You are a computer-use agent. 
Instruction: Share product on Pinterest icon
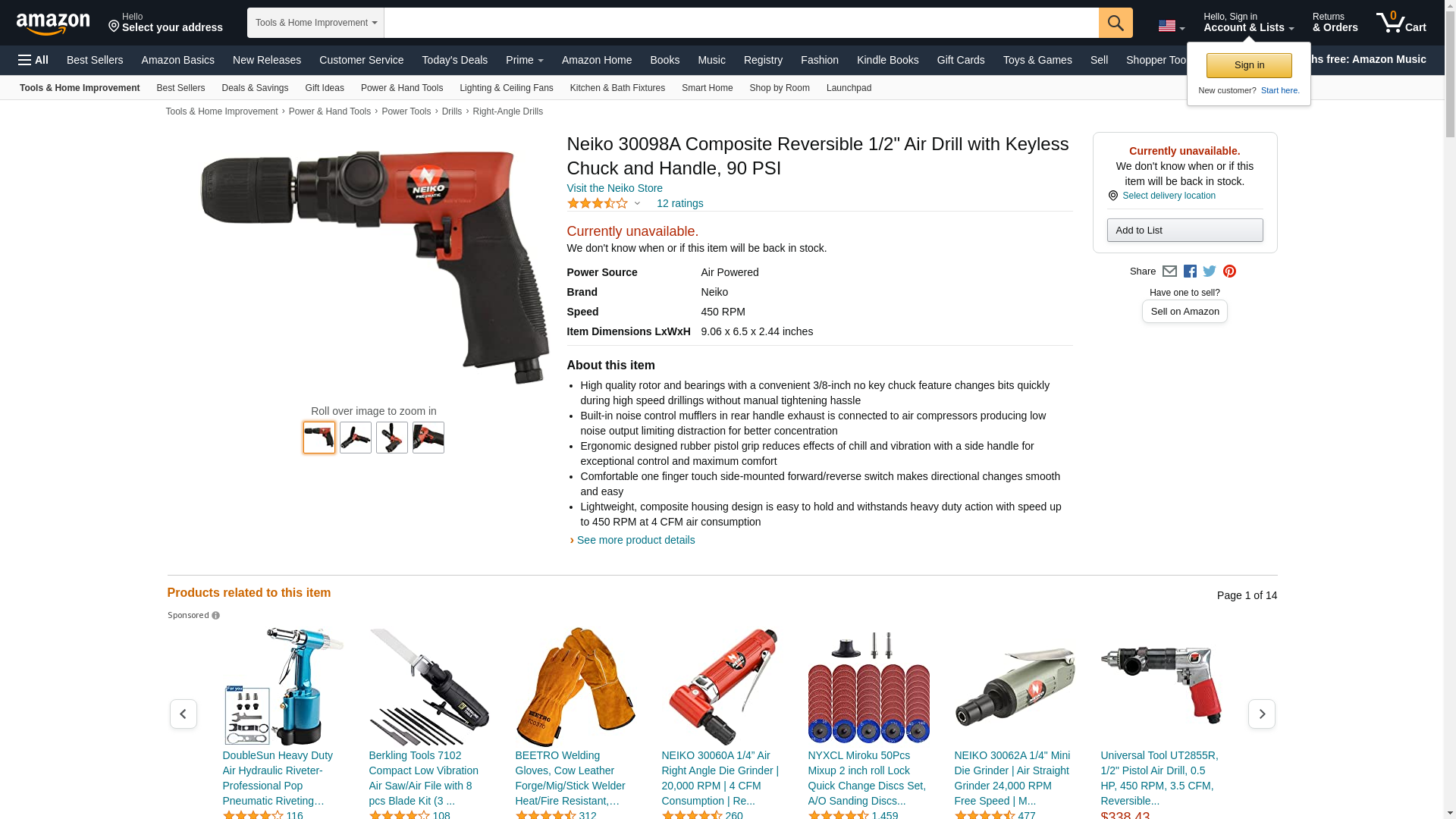[1229, 271]
